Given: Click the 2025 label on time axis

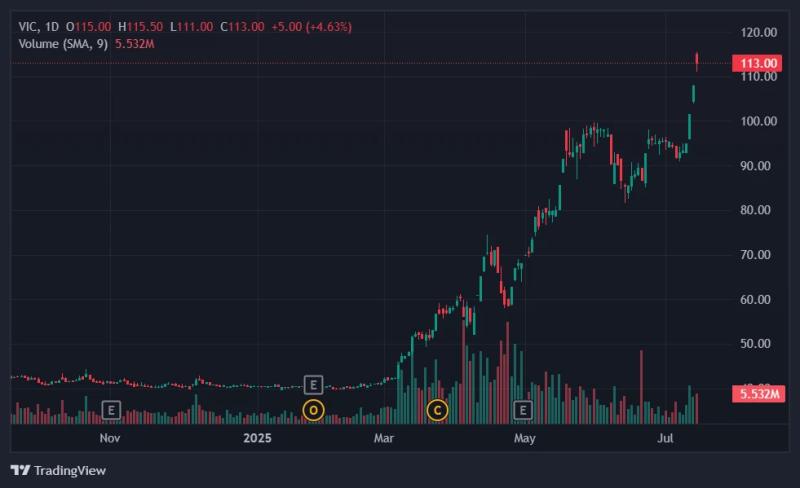Looking at the screenshot, I should coord(257,438).
